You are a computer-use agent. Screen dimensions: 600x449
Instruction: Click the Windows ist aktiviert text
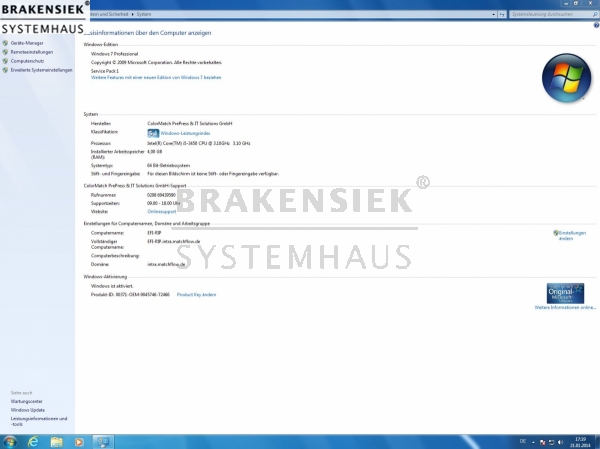click(x=112, y=286)
